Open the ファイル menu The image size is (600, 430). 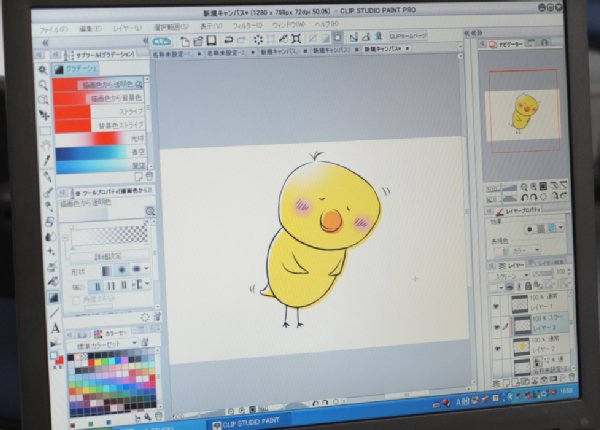(x=54, y=29)
